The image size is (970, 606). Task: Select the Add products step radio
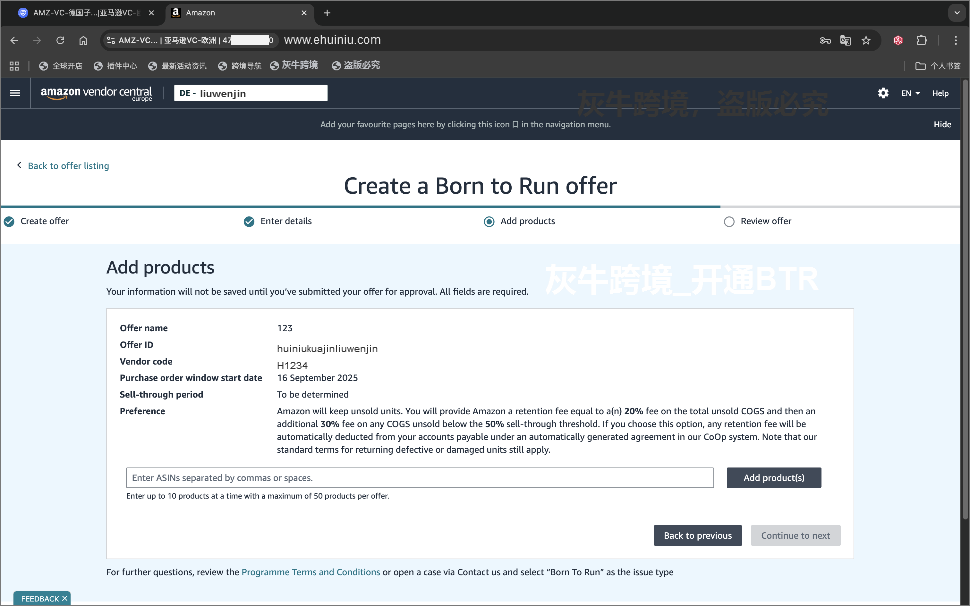(x=489, y=222)
